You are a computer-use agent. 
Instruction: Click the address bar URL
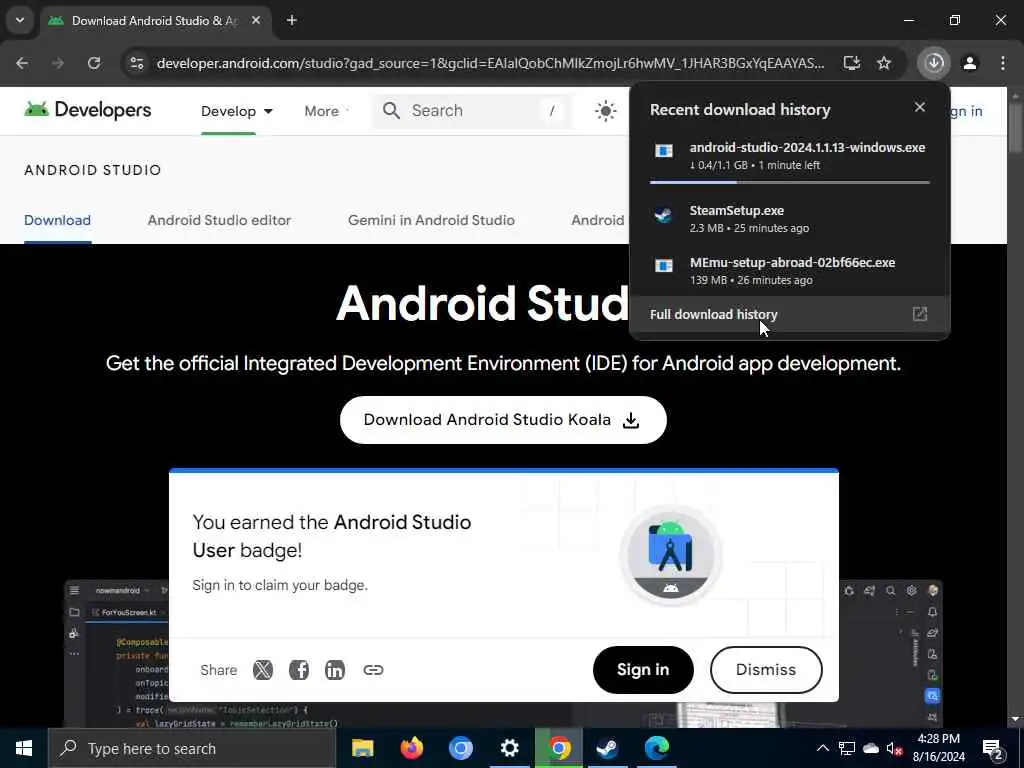490,63
